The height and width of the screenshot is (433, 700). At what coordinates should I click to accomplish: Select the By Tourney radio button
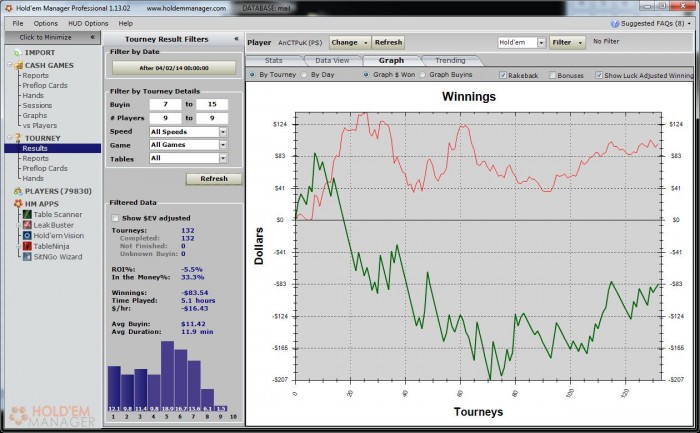click(x=252, y=75)
